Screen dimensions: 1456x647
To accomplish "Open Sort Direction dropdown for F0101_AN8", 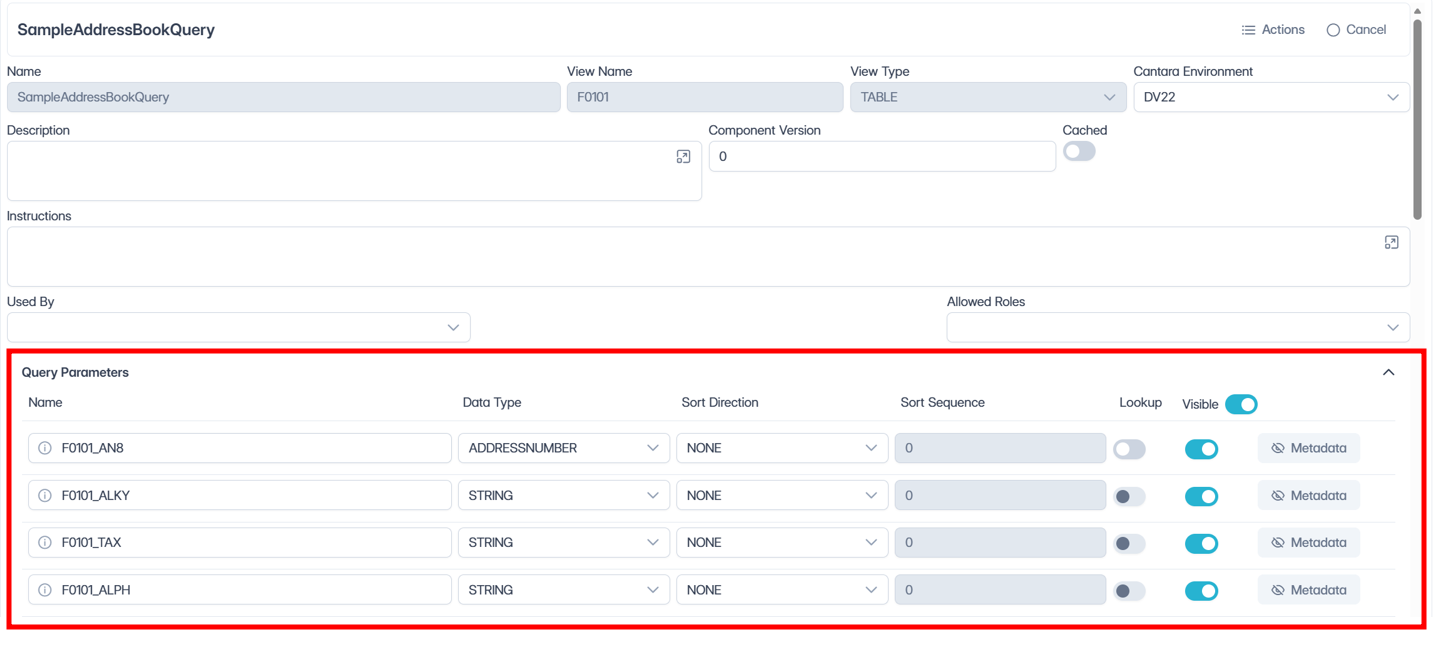I will tap(782, 448).
